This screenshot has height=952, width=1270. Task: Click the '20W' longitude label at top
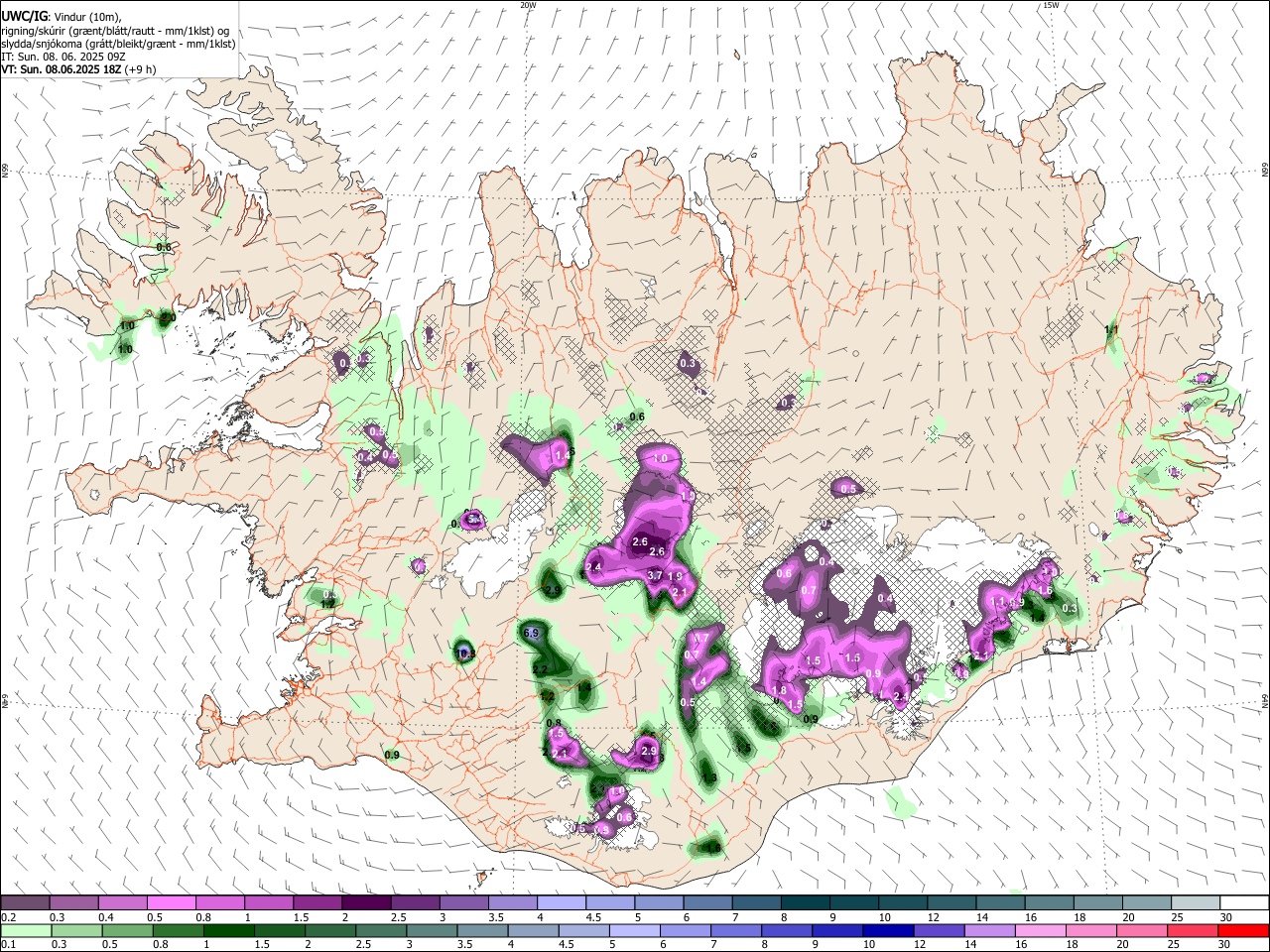click(528, 5)
